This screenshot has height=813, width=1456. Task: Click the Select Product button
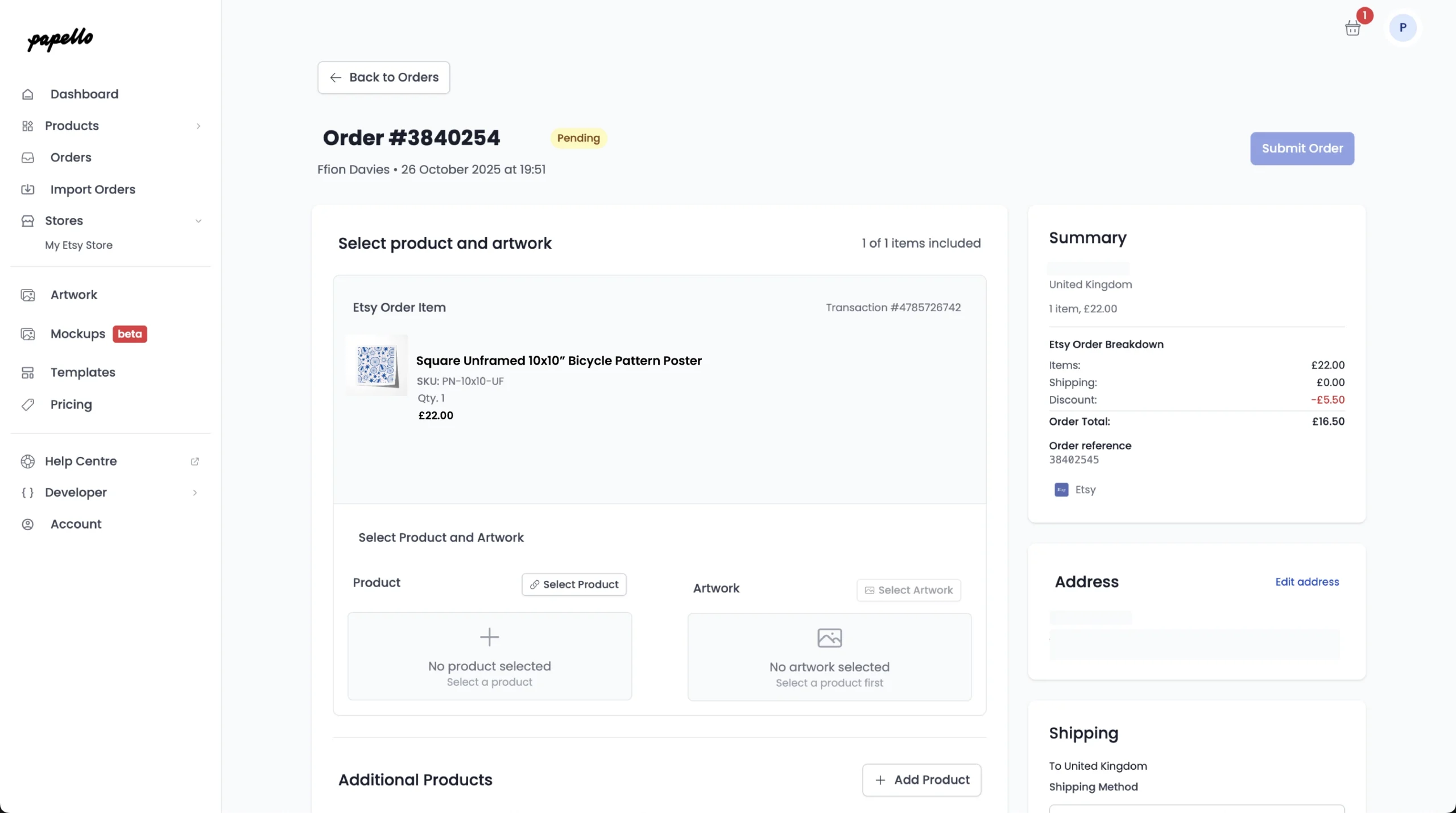coord(574,585)
